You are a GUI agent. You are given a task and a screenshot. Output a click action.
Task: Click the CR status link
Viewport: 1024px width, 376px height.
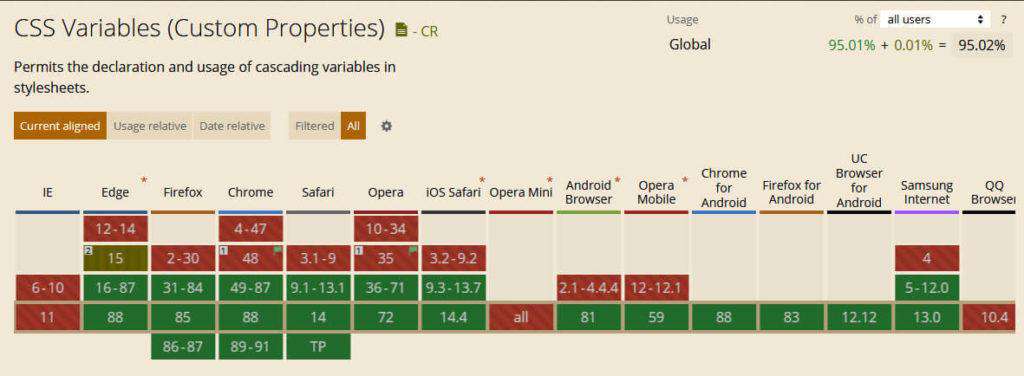point(429,31)
